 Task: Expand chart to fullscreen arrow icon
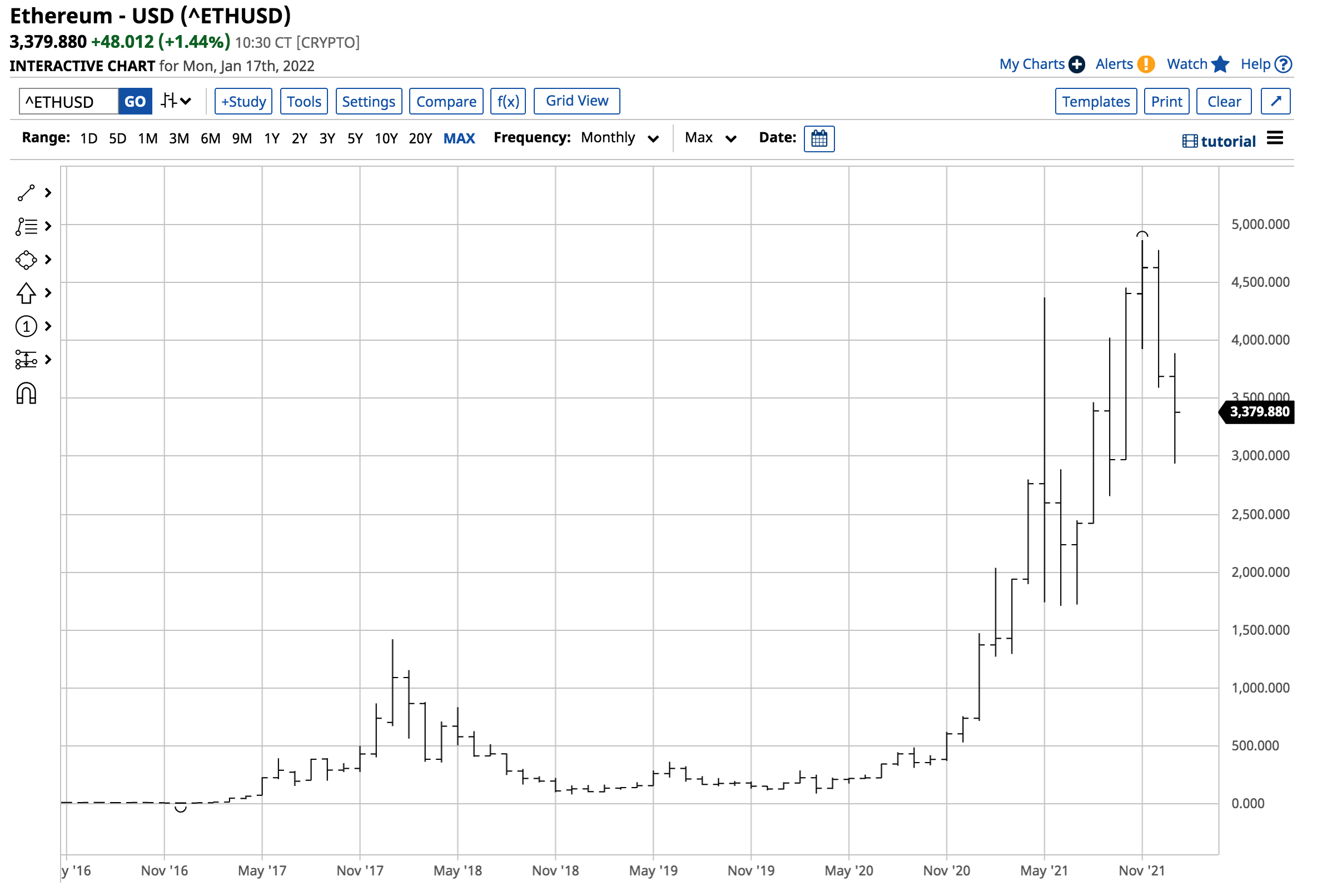tap(1275, 101)
